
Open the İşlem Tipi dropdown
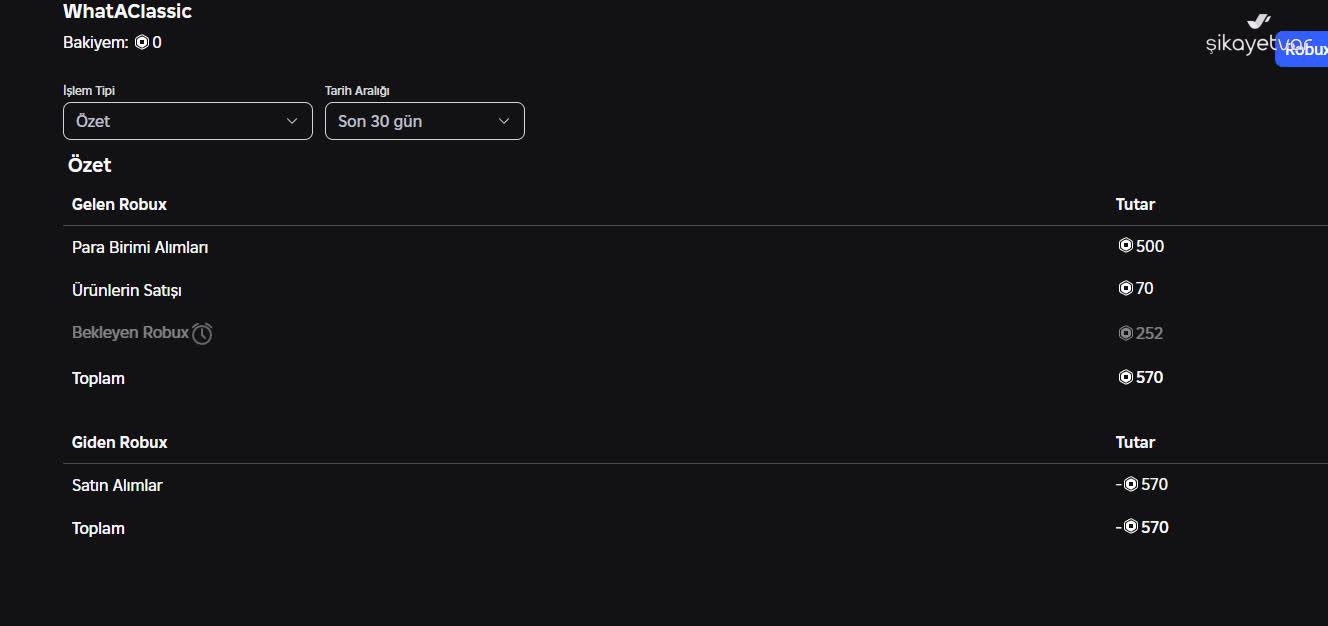point(187,121)
